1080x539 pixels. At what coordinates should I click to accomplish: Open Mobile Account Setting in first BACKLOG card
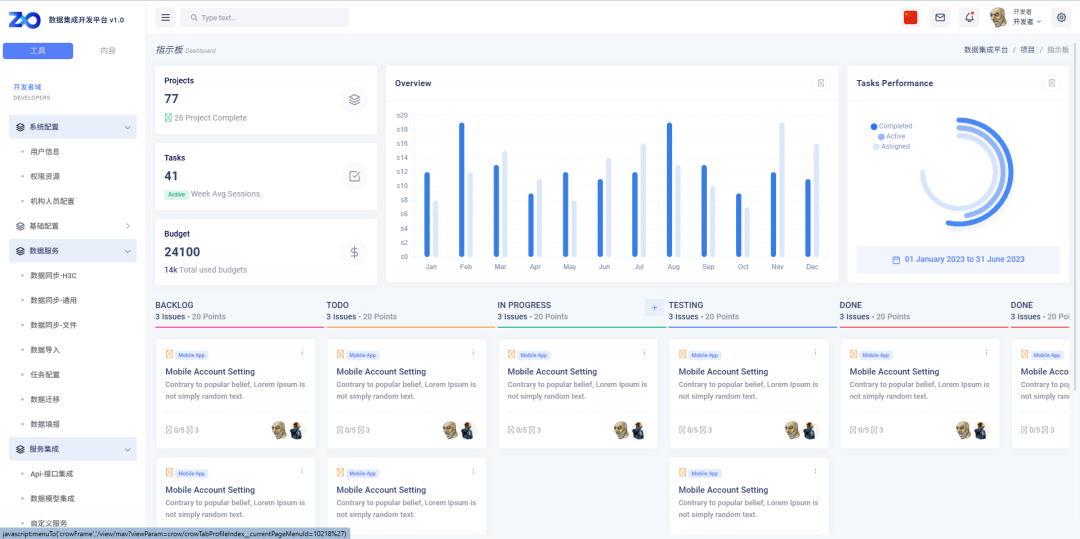210,372
